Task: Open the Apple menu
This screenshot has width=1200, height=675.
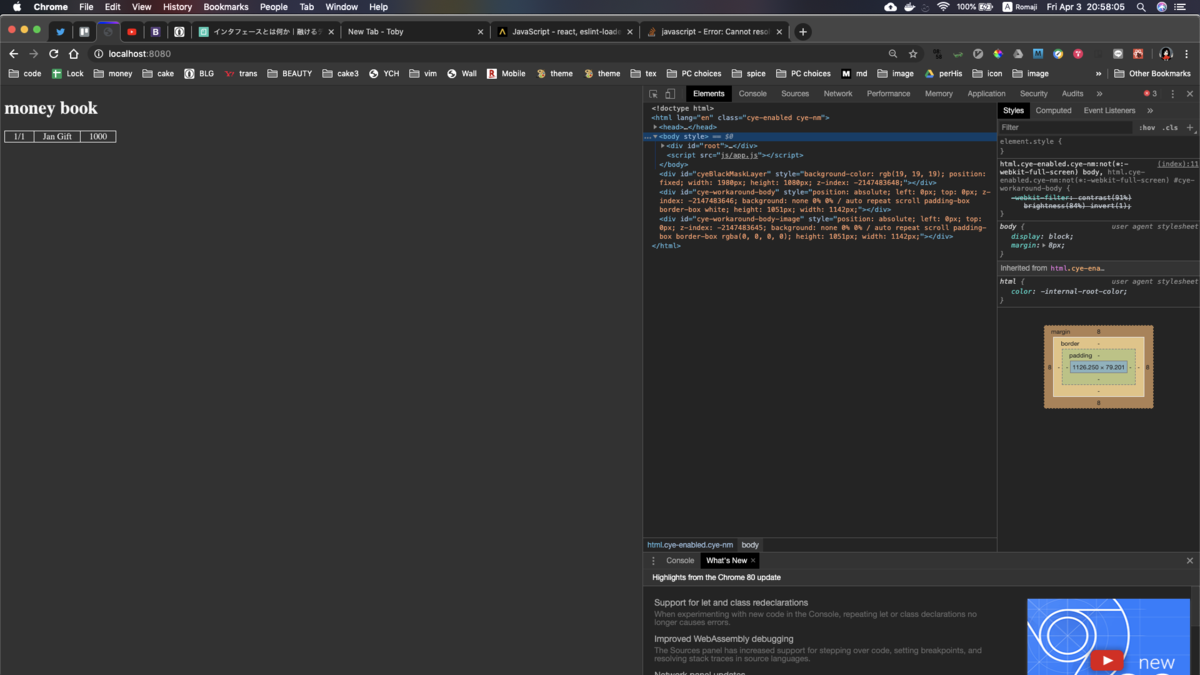Action: tap(17, 7)
